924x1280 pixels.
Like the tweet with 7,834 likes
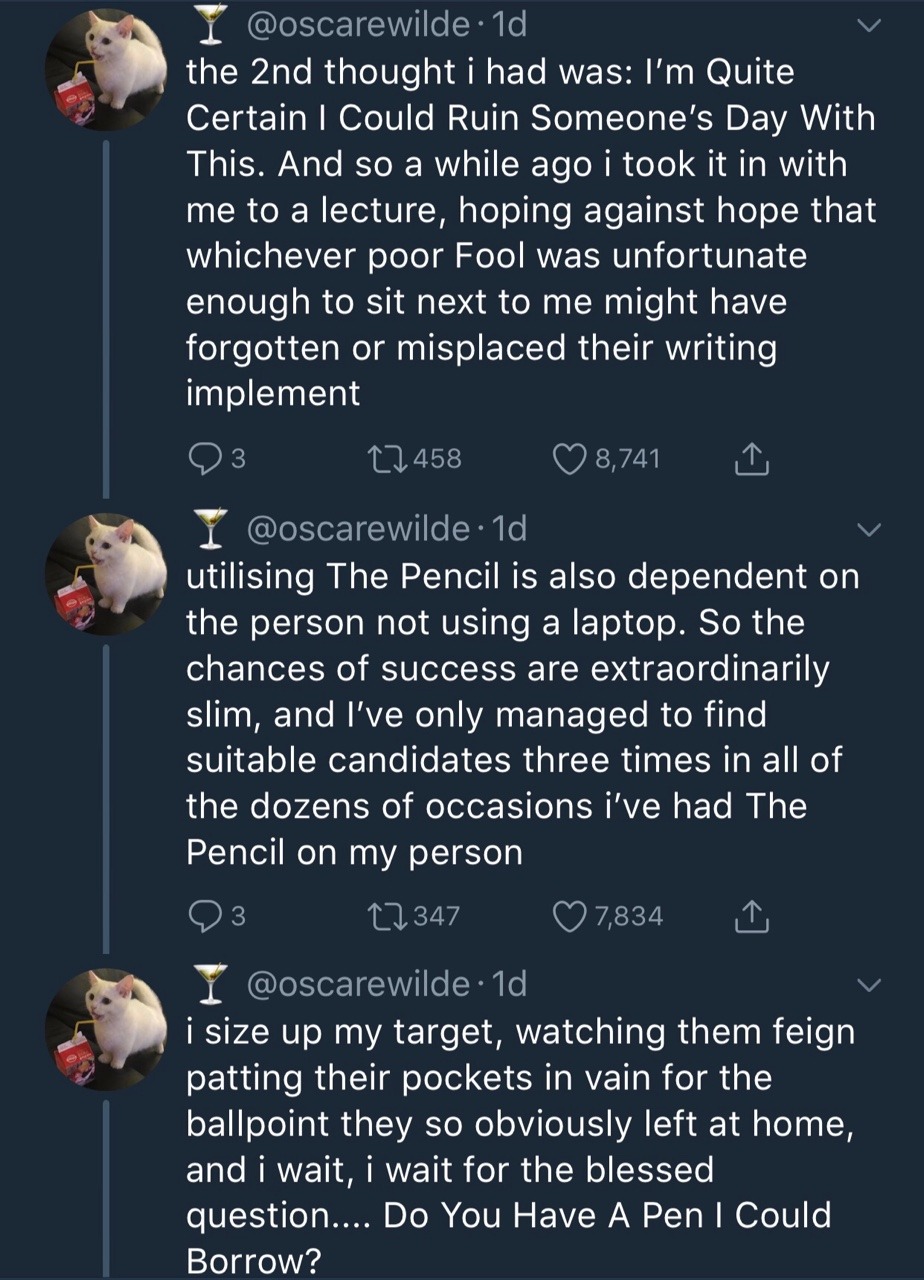pos(570,915)
